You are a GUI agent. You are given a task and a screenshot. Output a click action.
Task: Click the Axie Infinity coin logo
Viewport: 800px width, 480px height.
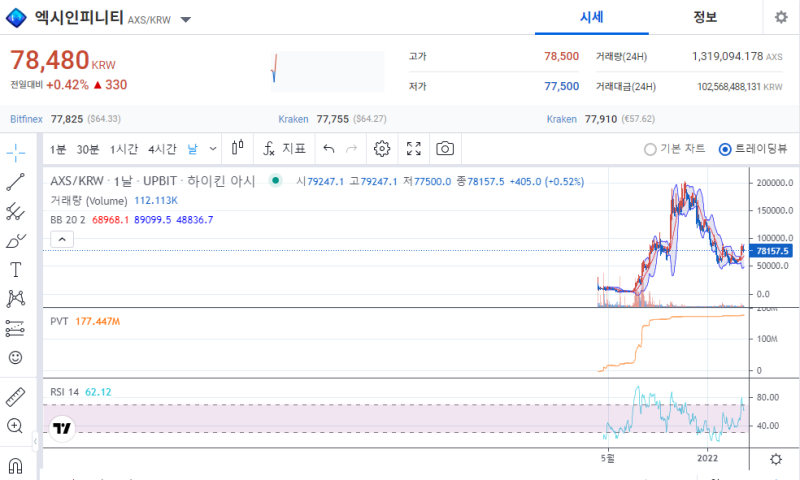(16, 18)
